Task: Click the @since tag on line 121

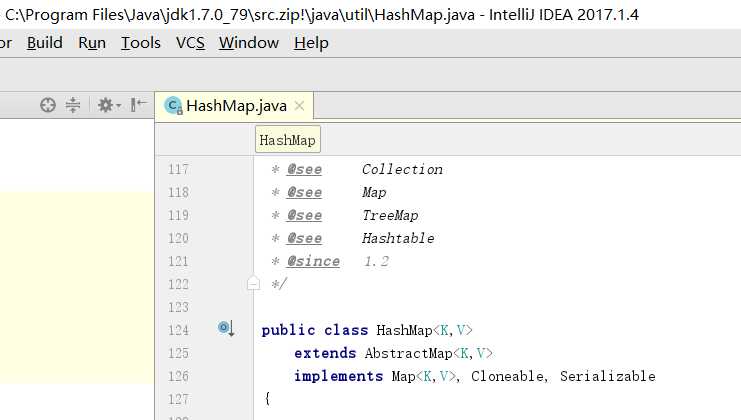Action: (x=313, y=261)
